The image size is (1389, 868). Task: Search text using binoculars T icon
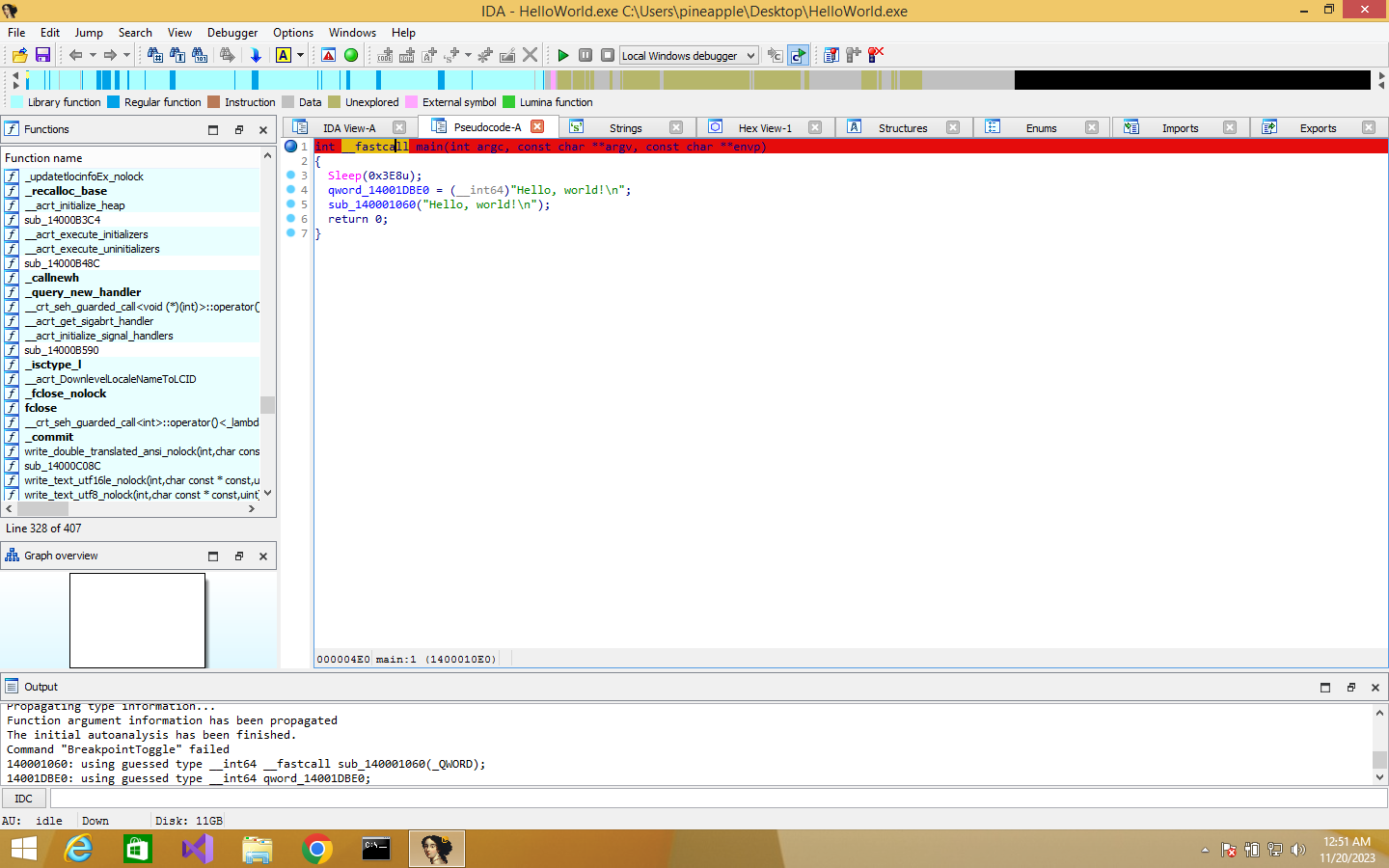point(177,55)
